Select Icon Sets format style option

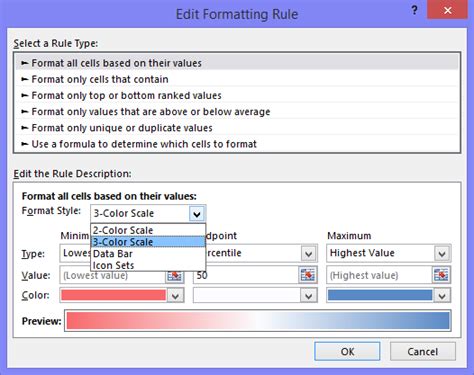(148, 265)
